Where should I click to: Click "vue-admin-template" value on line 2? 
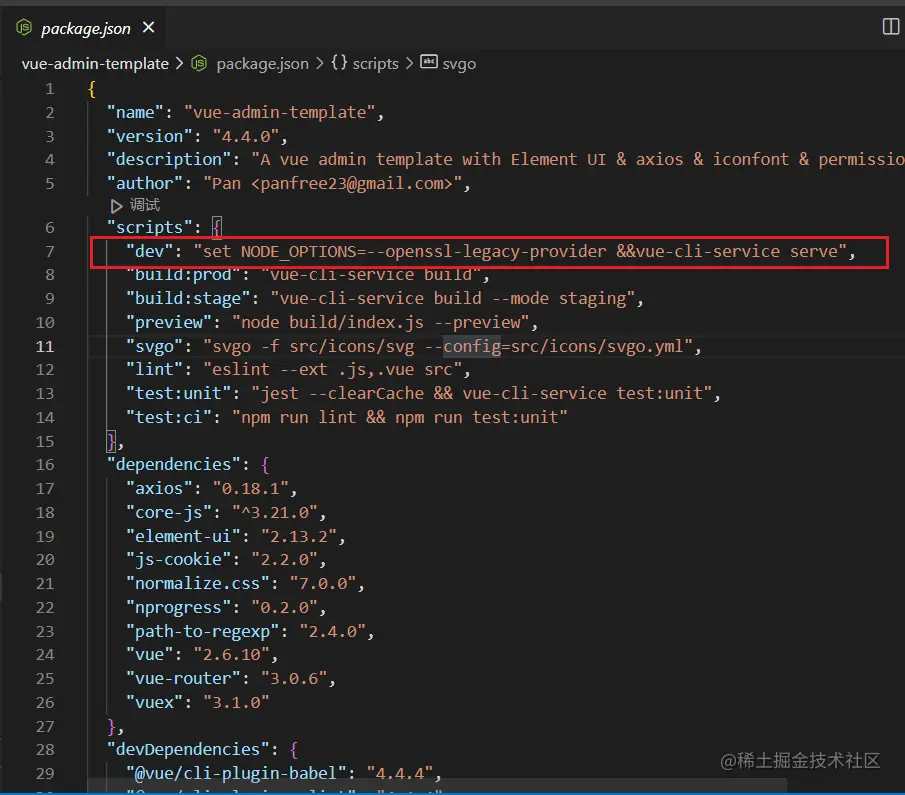pos(279,112)
